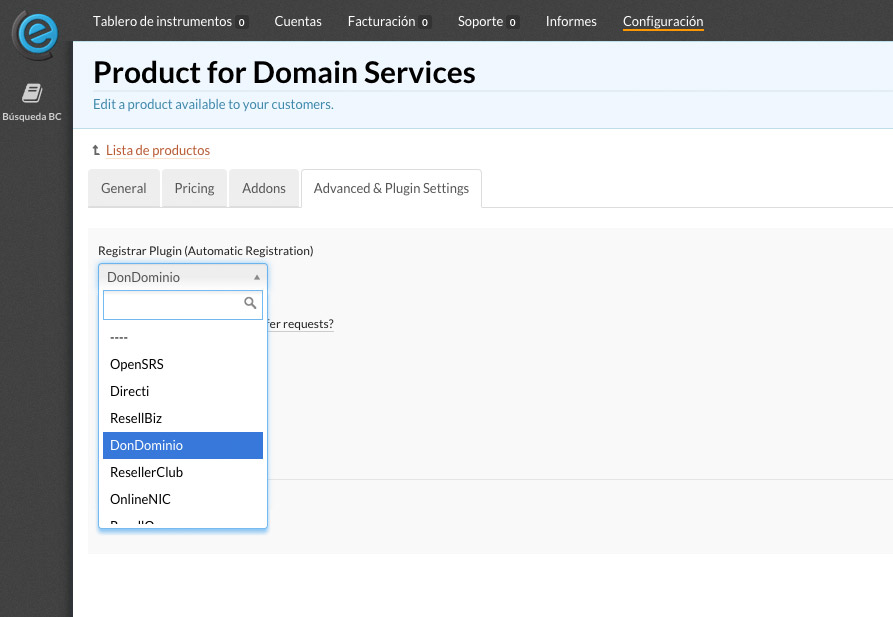This screenshot has width=893, height=617.
Task: Select the highlighted DonDominio option
Action: click(x=183, y=445)
